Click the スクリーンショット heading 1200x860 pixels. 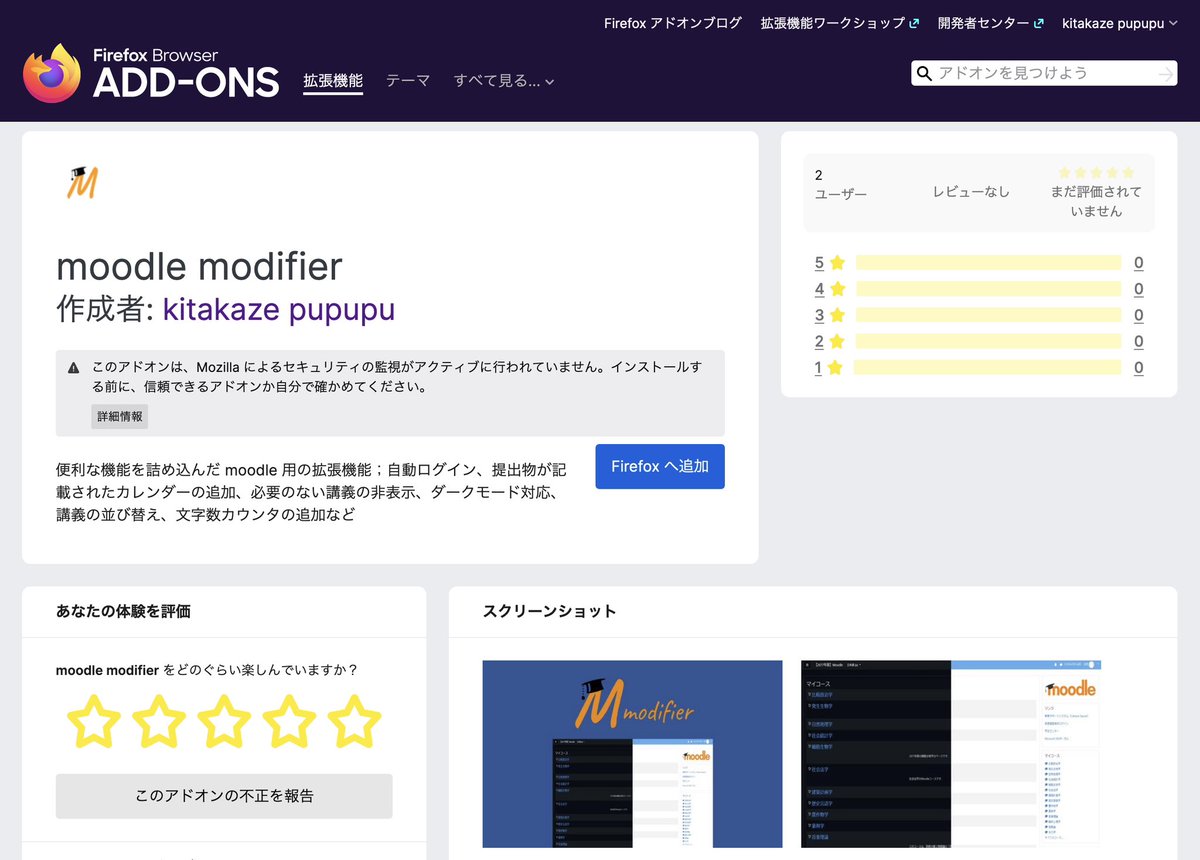549,611
